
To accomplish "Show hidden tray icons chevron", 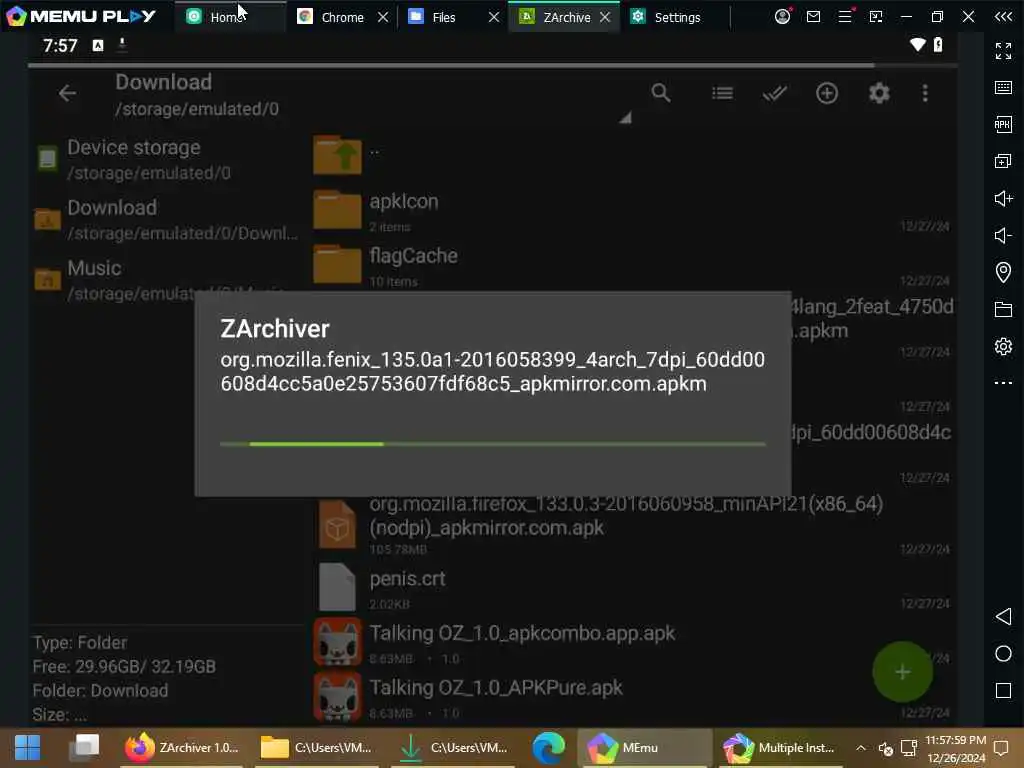I will coord(861,748).
